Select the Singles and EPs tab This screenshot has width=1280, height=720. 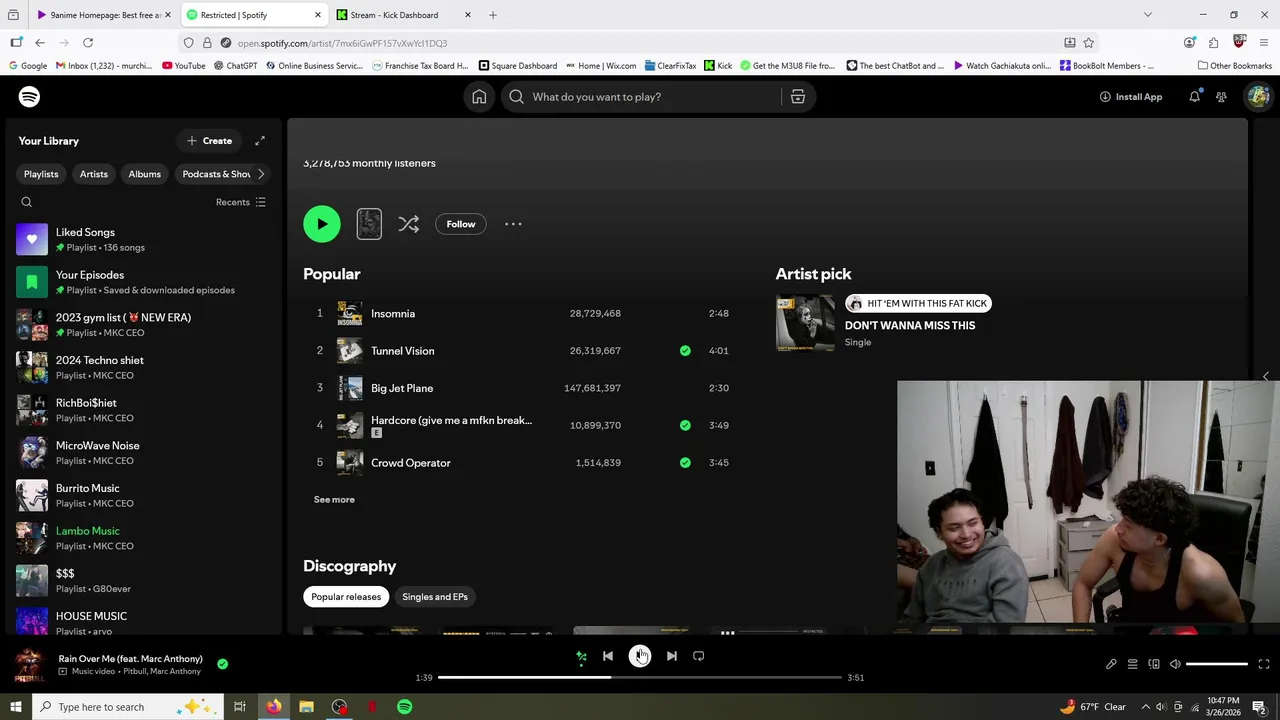click(435, 597)
